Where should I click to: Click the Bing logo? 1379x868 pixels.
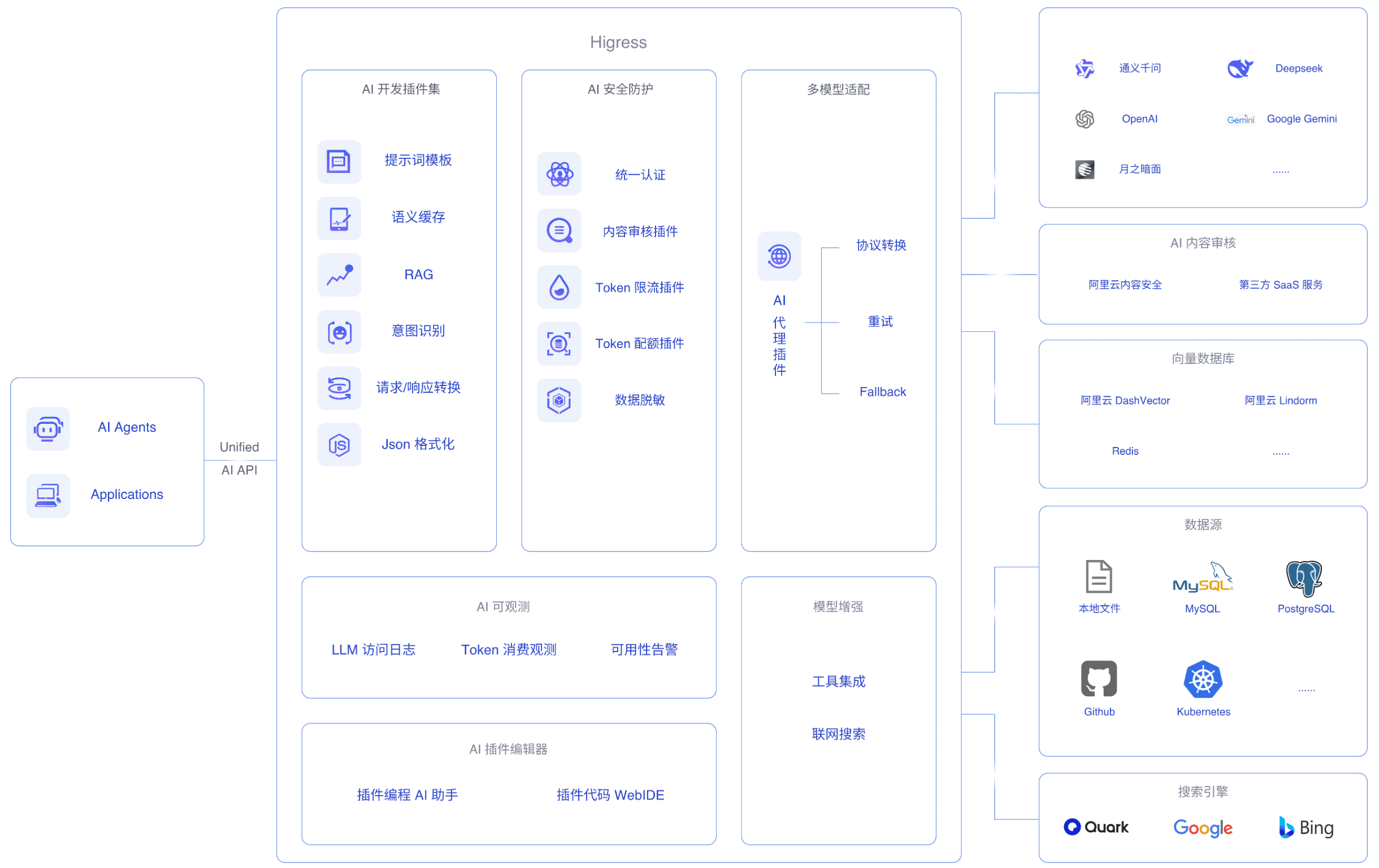click(1306, 827)
